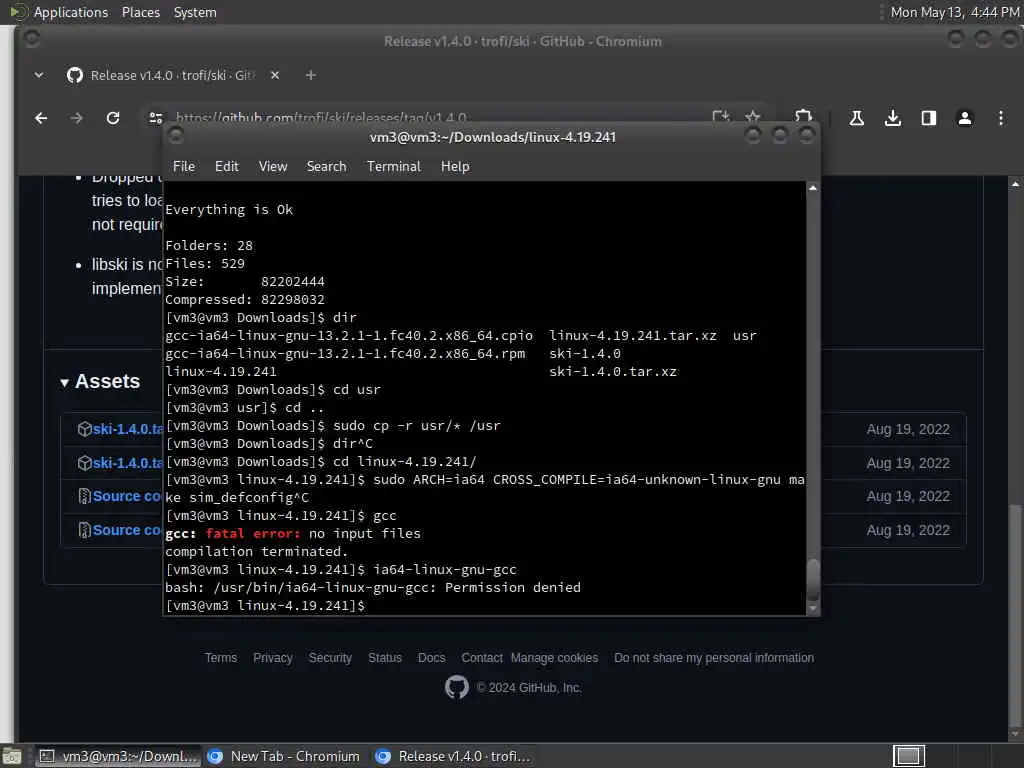Open a new Chromium tab

[x=311, y=75]
